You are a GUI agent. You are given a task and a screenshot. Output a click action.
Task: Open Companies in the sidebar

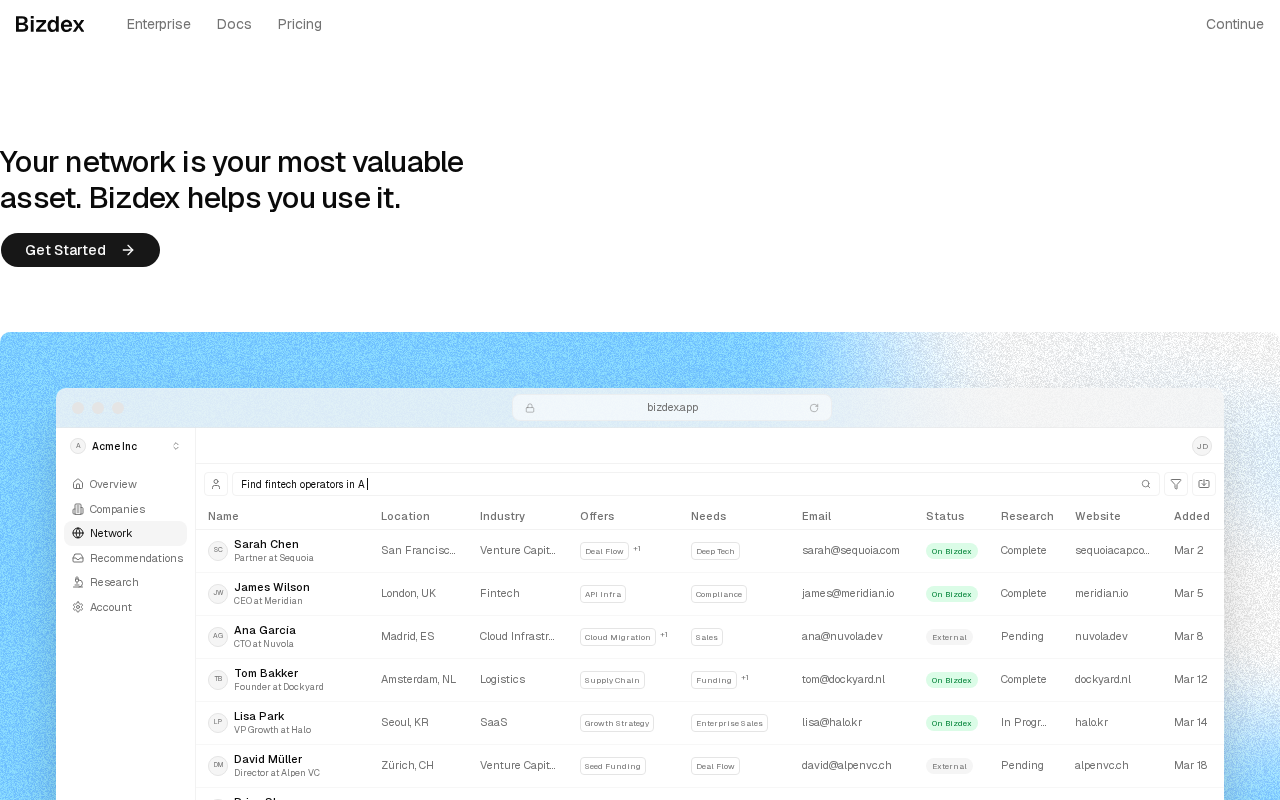125,509
